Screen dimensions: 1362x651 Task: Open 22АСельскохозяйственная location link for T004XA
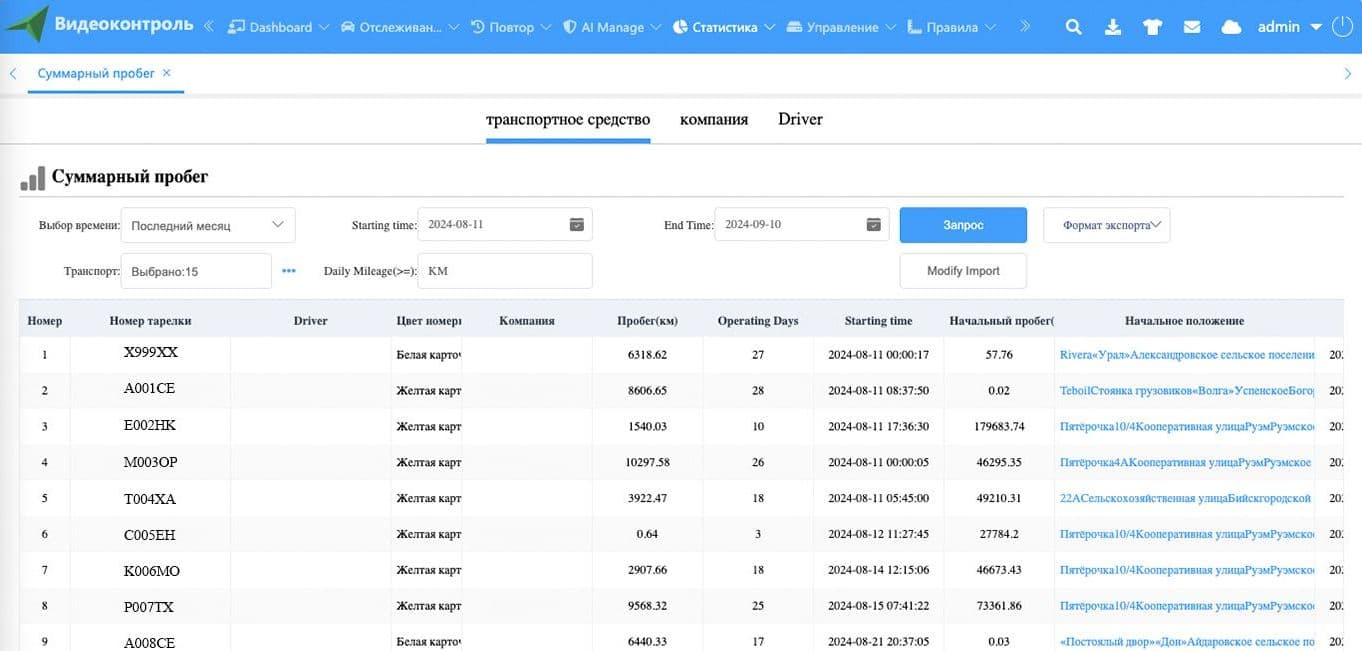pos(1186,498)
